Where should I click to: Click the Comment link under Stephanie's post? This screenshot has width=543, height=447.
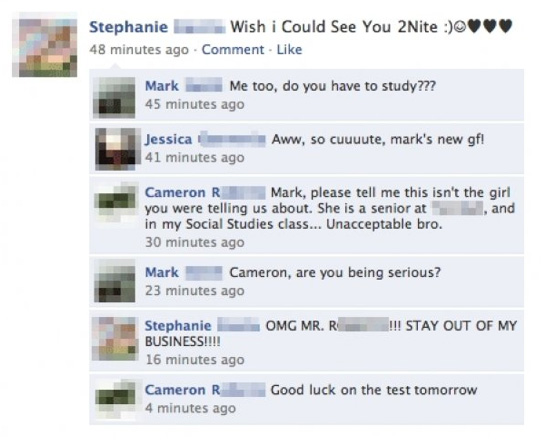coord(233,50)
